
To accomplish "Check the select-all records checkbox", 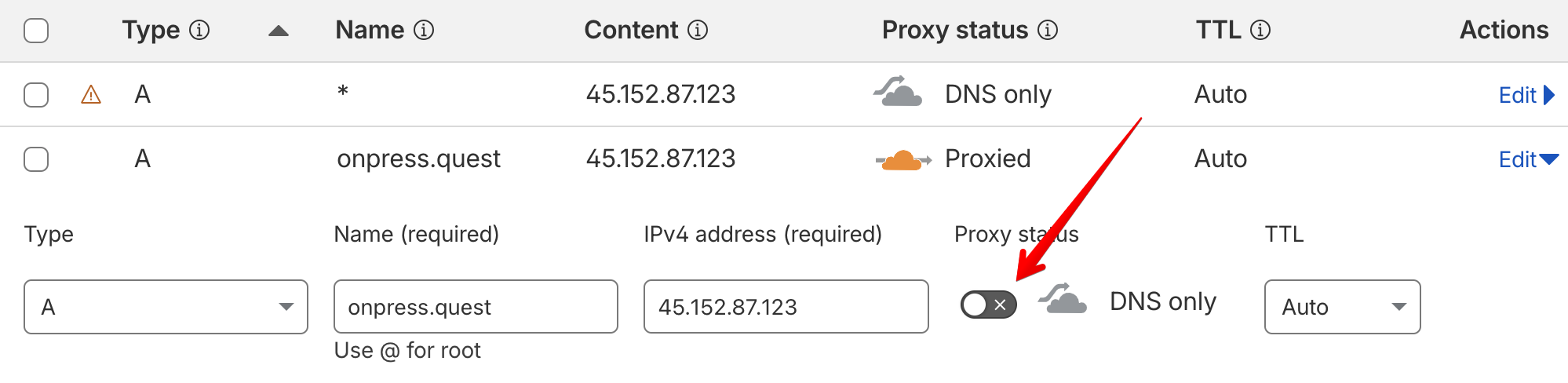I will click(x=36, y=31).
